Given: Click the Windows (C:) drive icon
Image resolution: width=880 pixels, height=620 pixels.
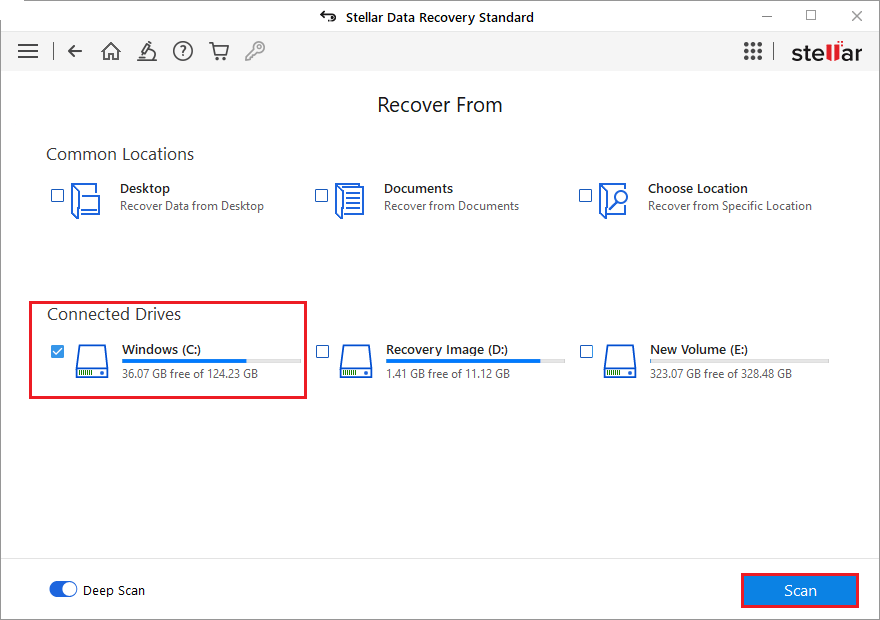Looking at the screenshot, I should [x=92, y=361].
